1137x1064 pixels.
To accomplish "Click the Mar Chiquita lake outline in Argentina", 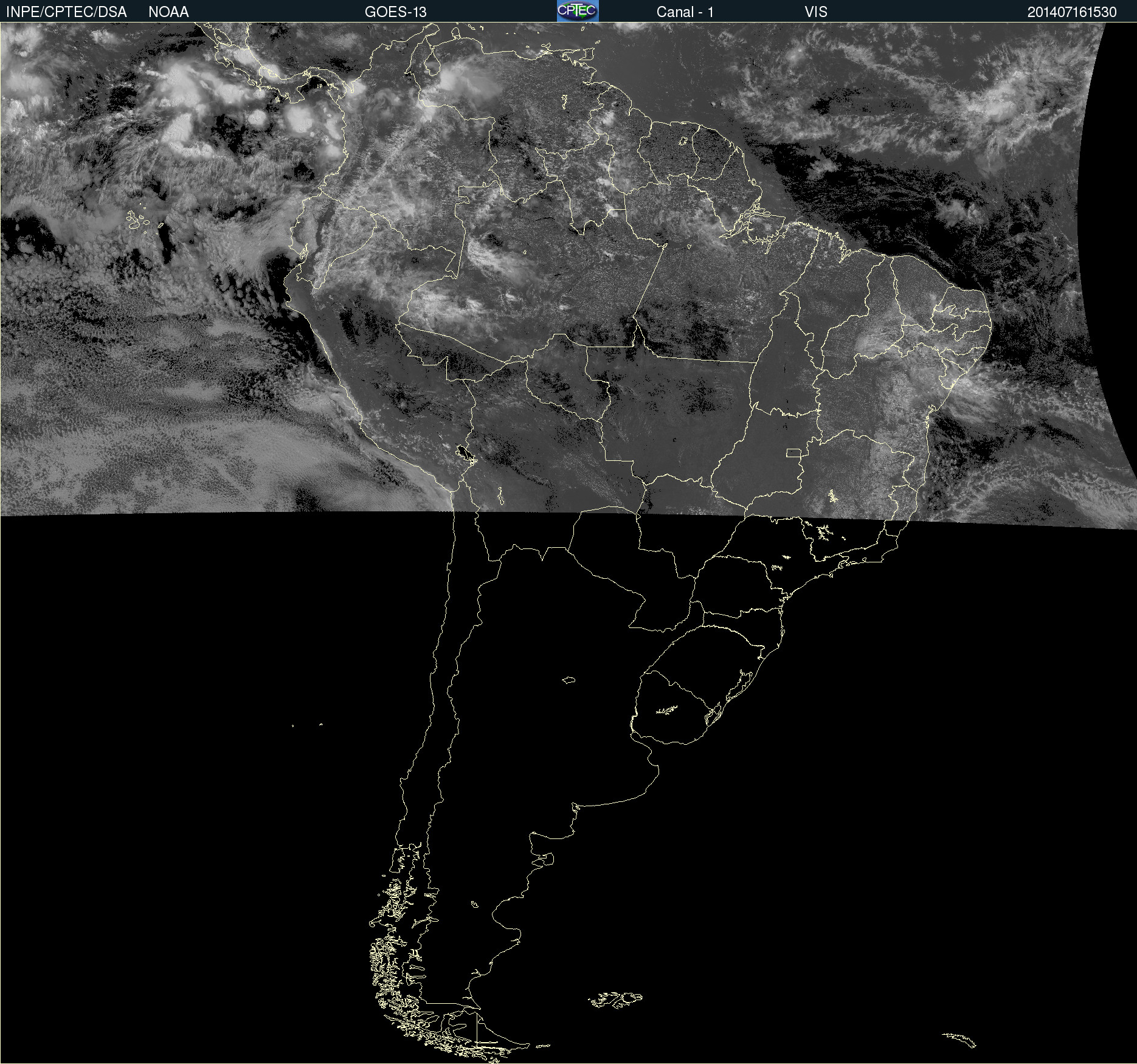I will 568,680.
